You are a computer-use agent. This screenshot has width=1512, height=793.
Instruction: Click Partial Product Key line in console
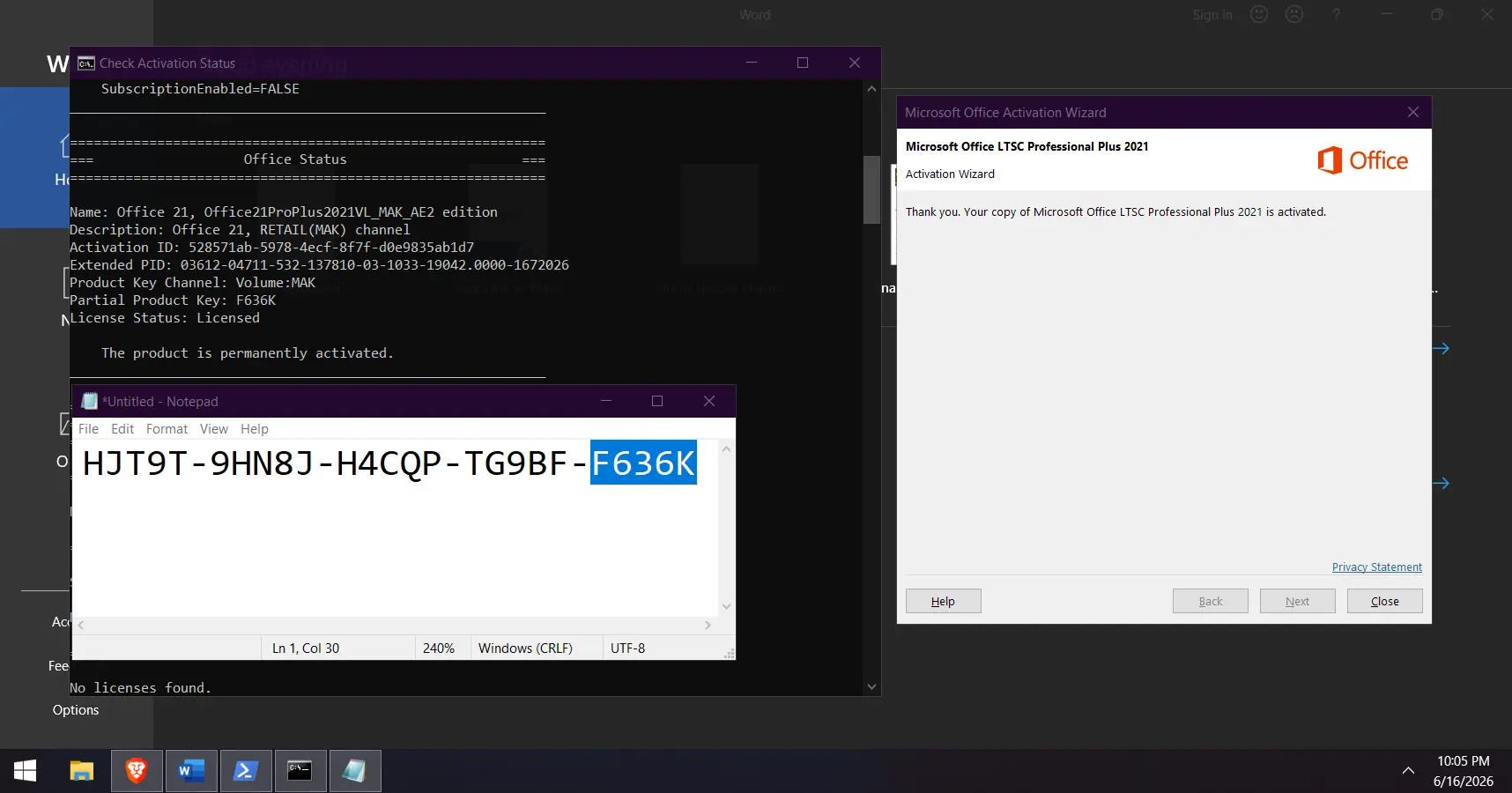pos(173,300)
